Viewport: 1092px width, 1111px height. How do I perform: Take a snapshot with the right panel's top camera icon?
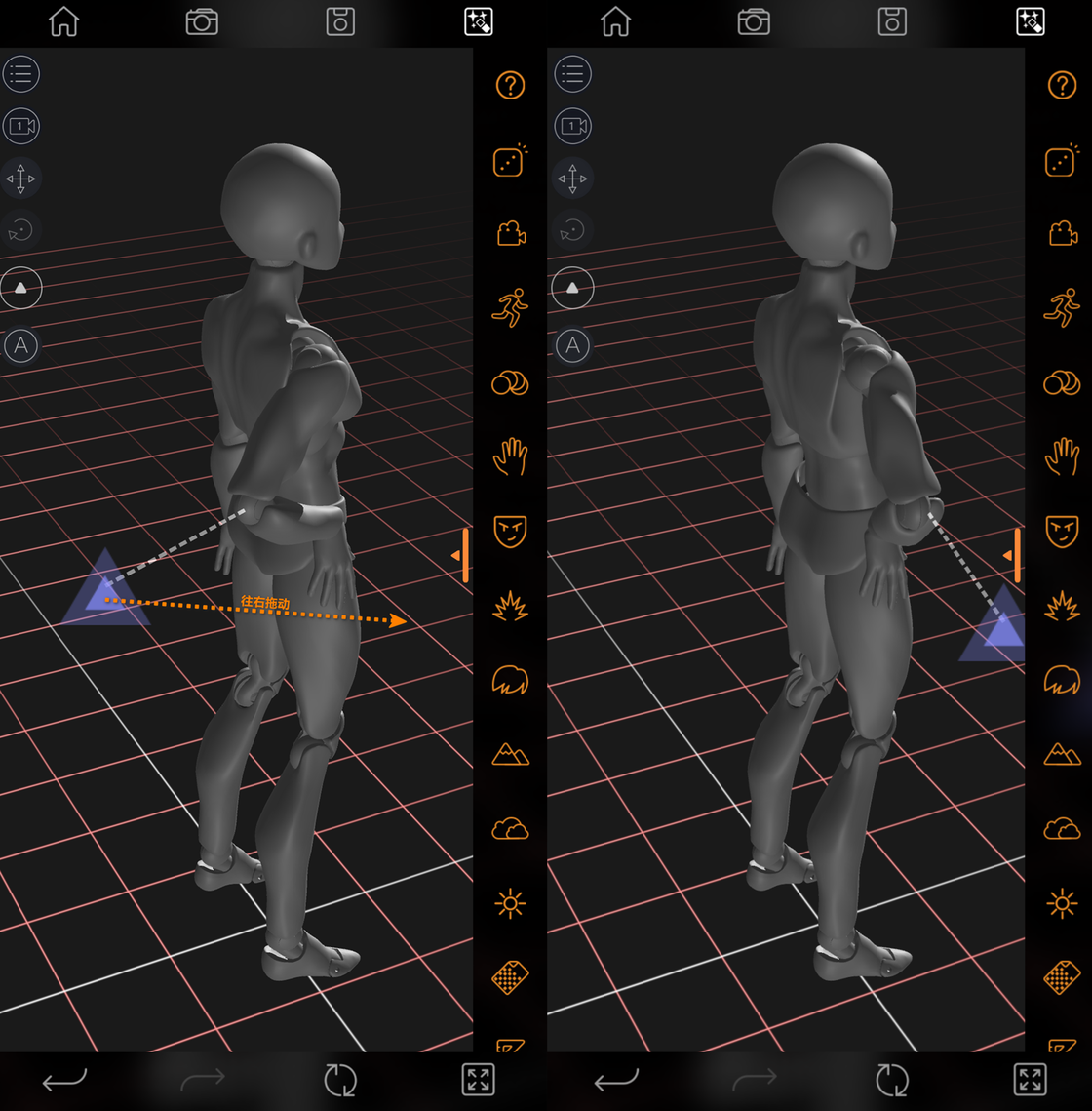pyautogui.click(x=754, y=21)
